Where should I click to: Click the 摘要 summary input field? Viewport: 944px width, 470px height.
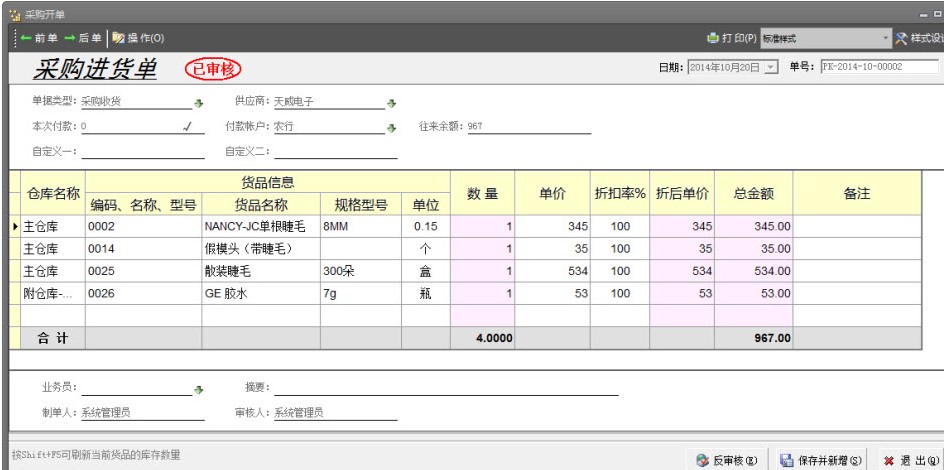[x=445, y=387]
